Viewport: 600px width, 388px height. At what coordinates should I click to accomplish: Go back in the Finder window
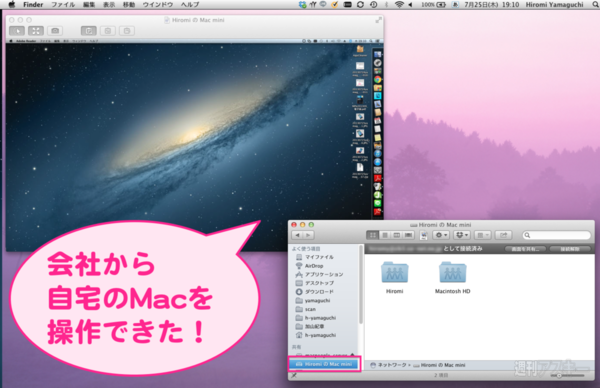tap(297, 235)
